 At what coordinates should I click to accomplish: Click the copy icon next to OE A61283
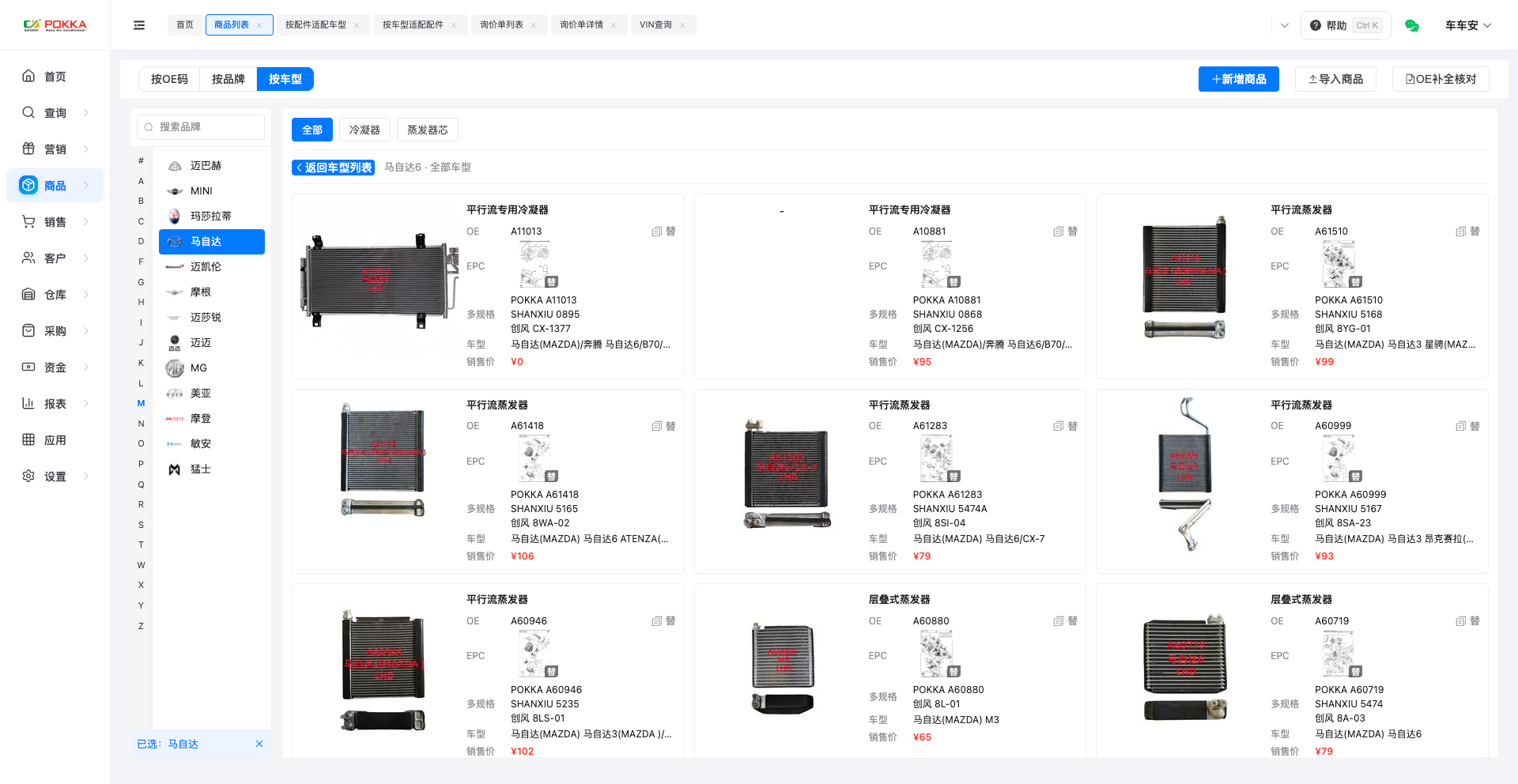(x=1058, y=426)
